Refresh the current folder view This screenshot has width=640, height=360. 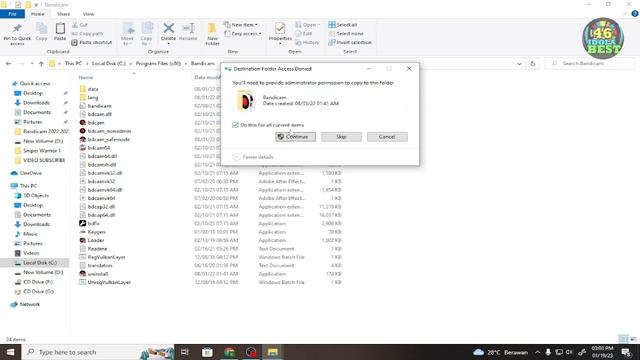point(532,64)
